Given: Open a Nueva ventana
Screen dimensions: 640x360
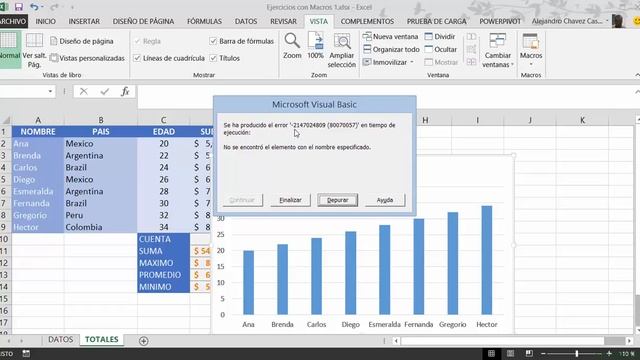Looking at the screenshot, I should point(391,37).
